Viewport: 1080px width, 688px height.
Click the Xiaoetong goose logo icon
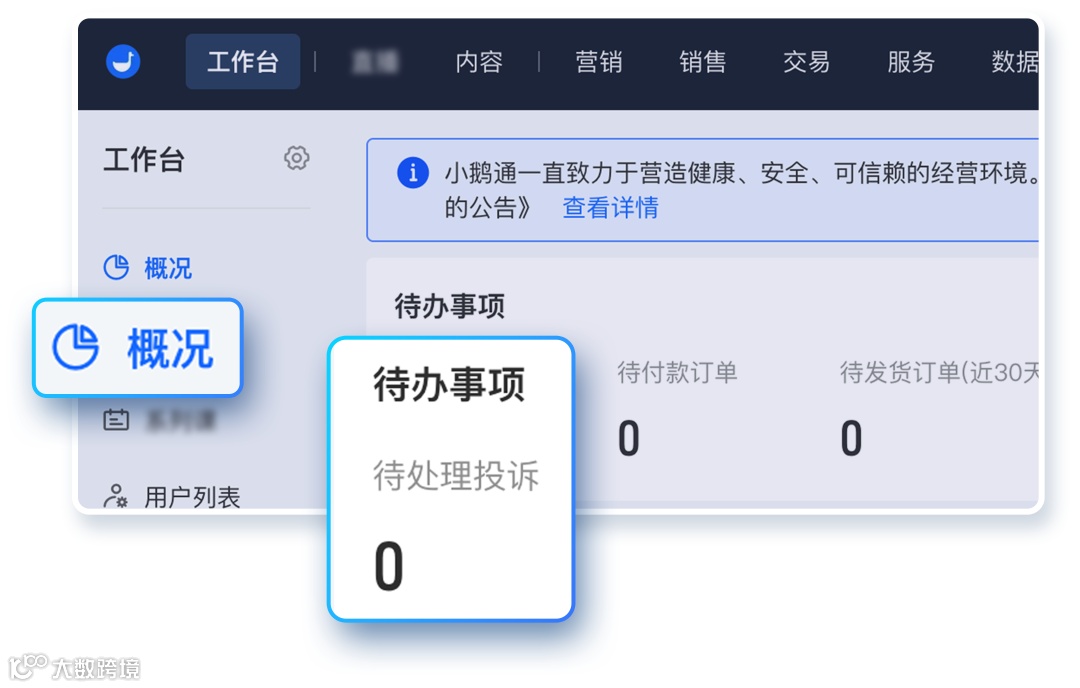point(123,62)
